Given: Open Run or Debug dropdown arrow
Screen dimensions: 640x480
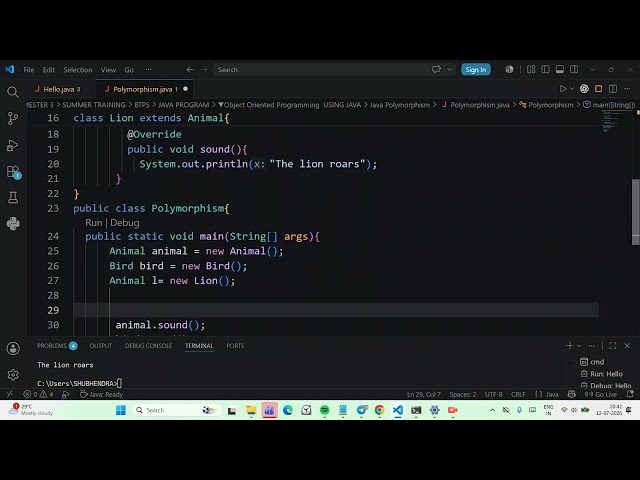Looking at the screenshot, I should pos(572,89).
